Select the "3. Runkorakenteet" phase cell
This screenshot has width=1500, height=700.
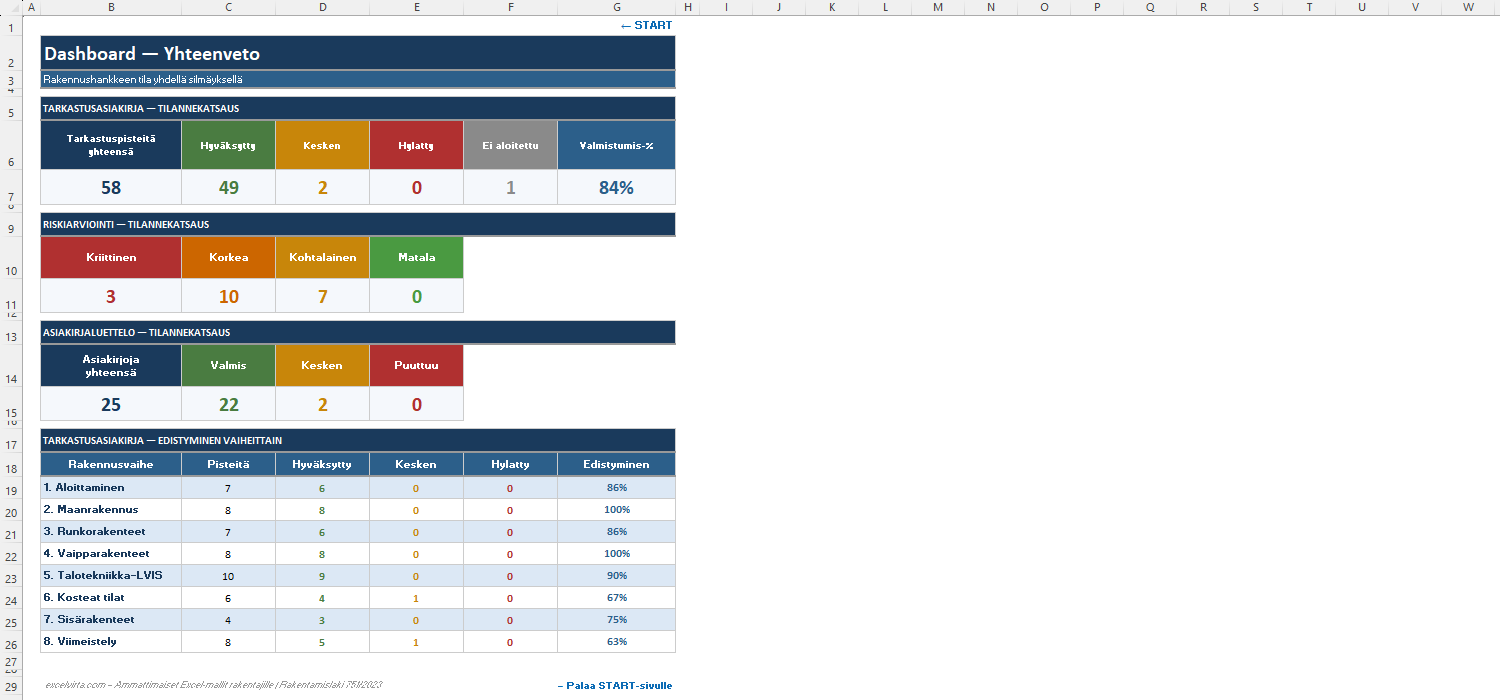[x=111, y=532]
